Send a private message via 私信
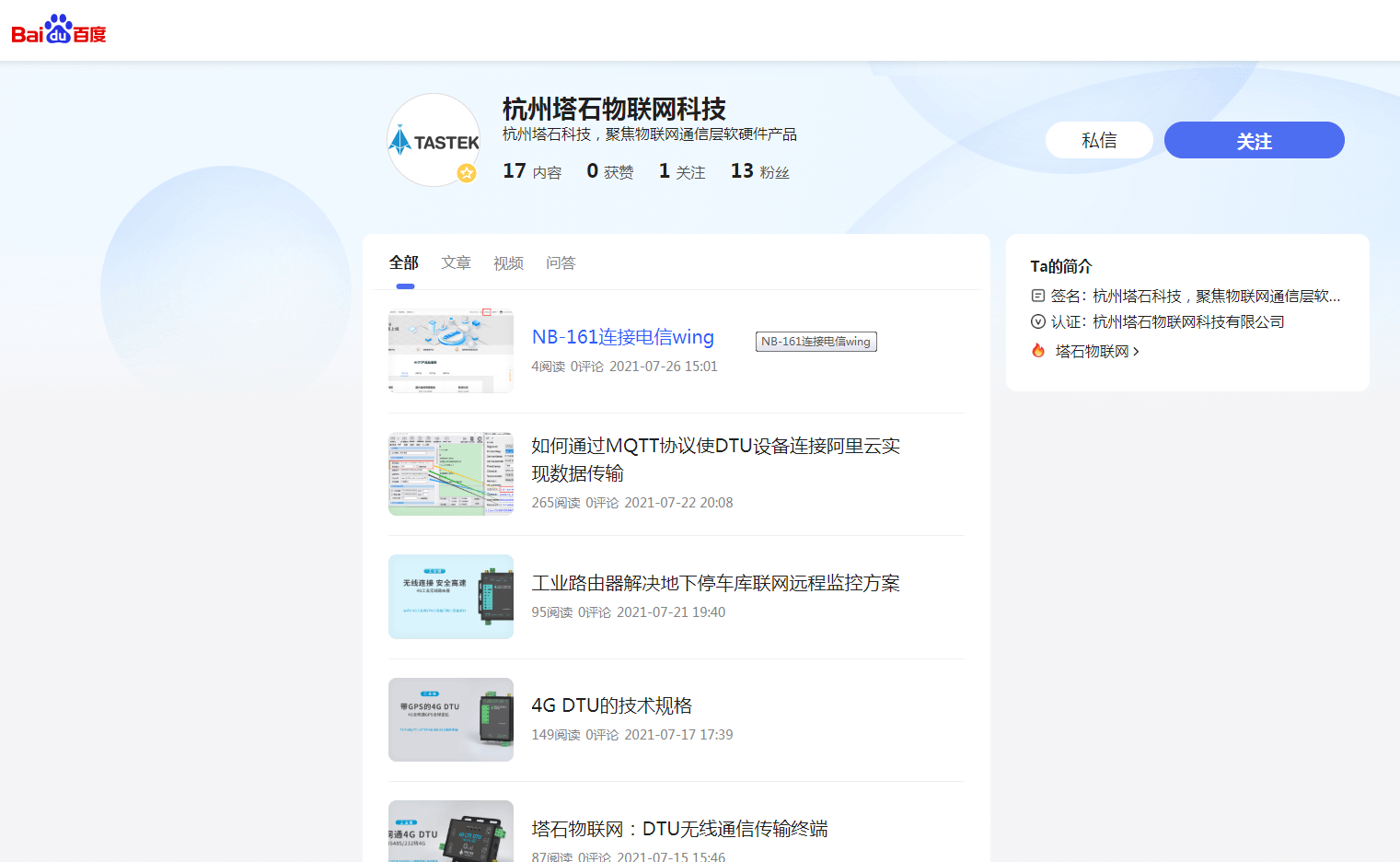 [x=1099, y=140]
